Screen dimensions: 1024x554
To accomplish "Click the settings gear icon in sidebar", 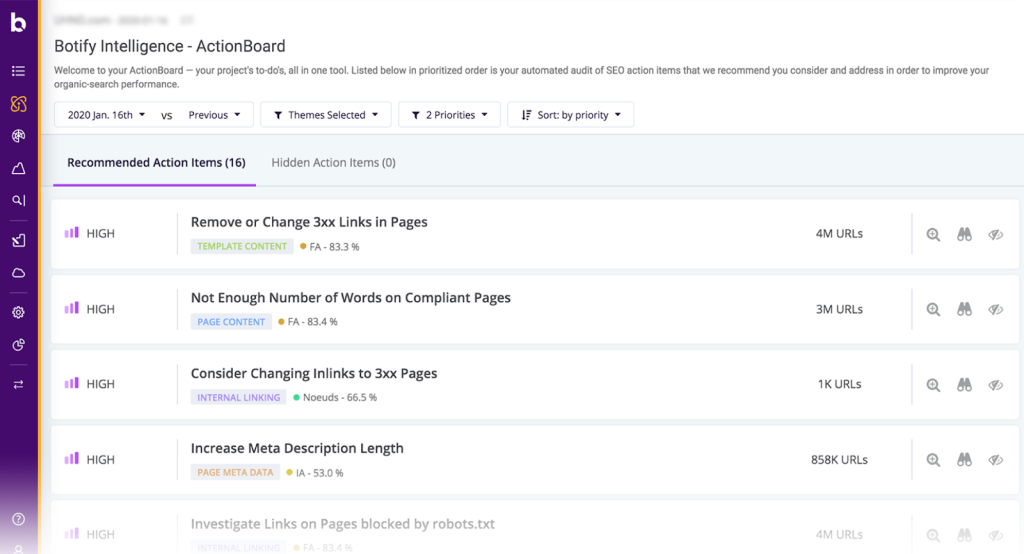I will tap(18, 312).
